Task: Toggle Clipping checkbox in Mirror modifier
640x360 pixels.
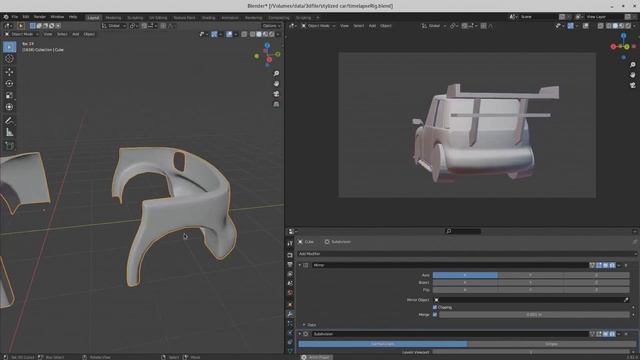Action: coord(435,307)
